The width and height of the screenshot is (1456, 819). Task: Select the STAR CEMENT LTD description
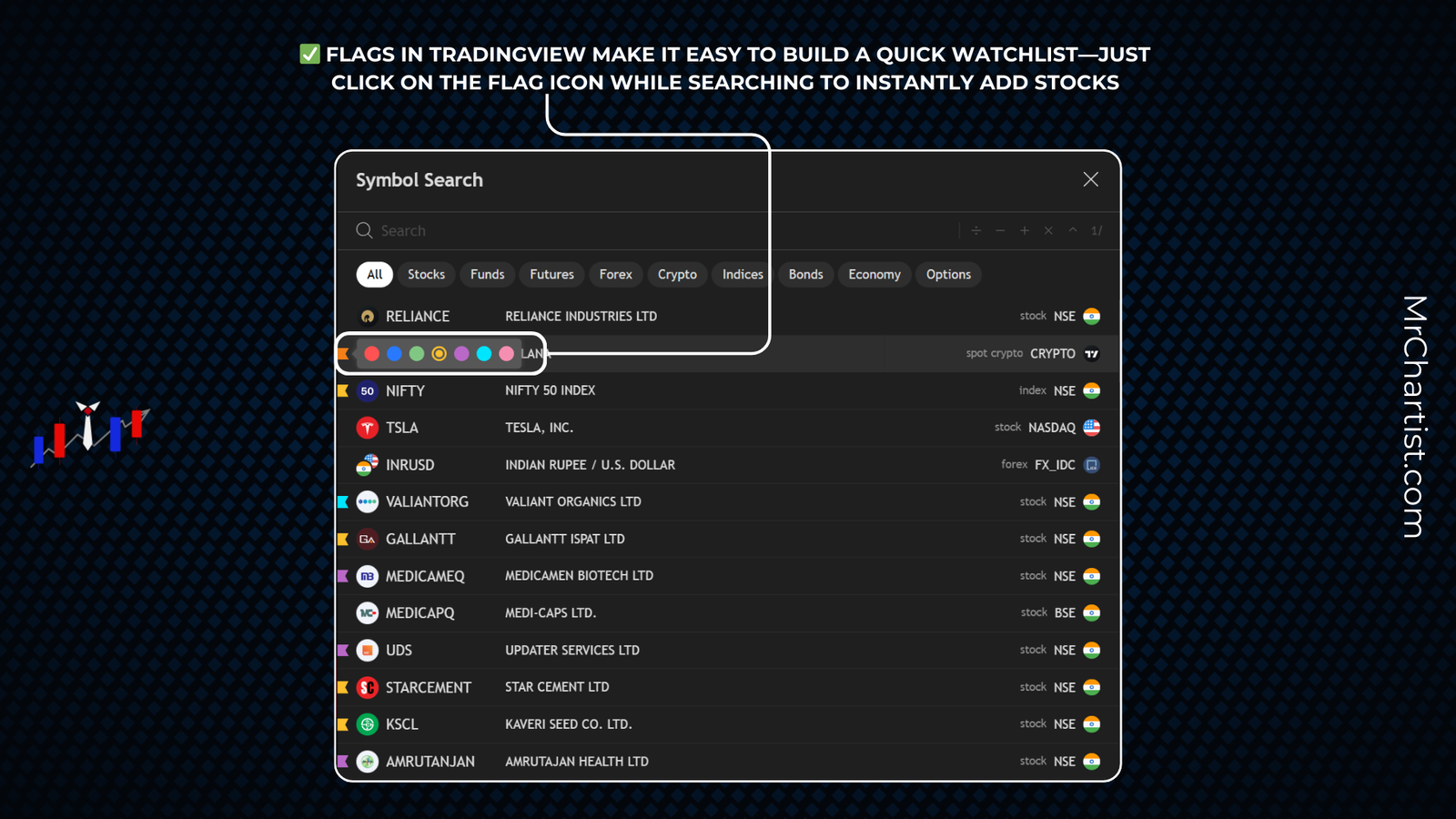[558, 687]
